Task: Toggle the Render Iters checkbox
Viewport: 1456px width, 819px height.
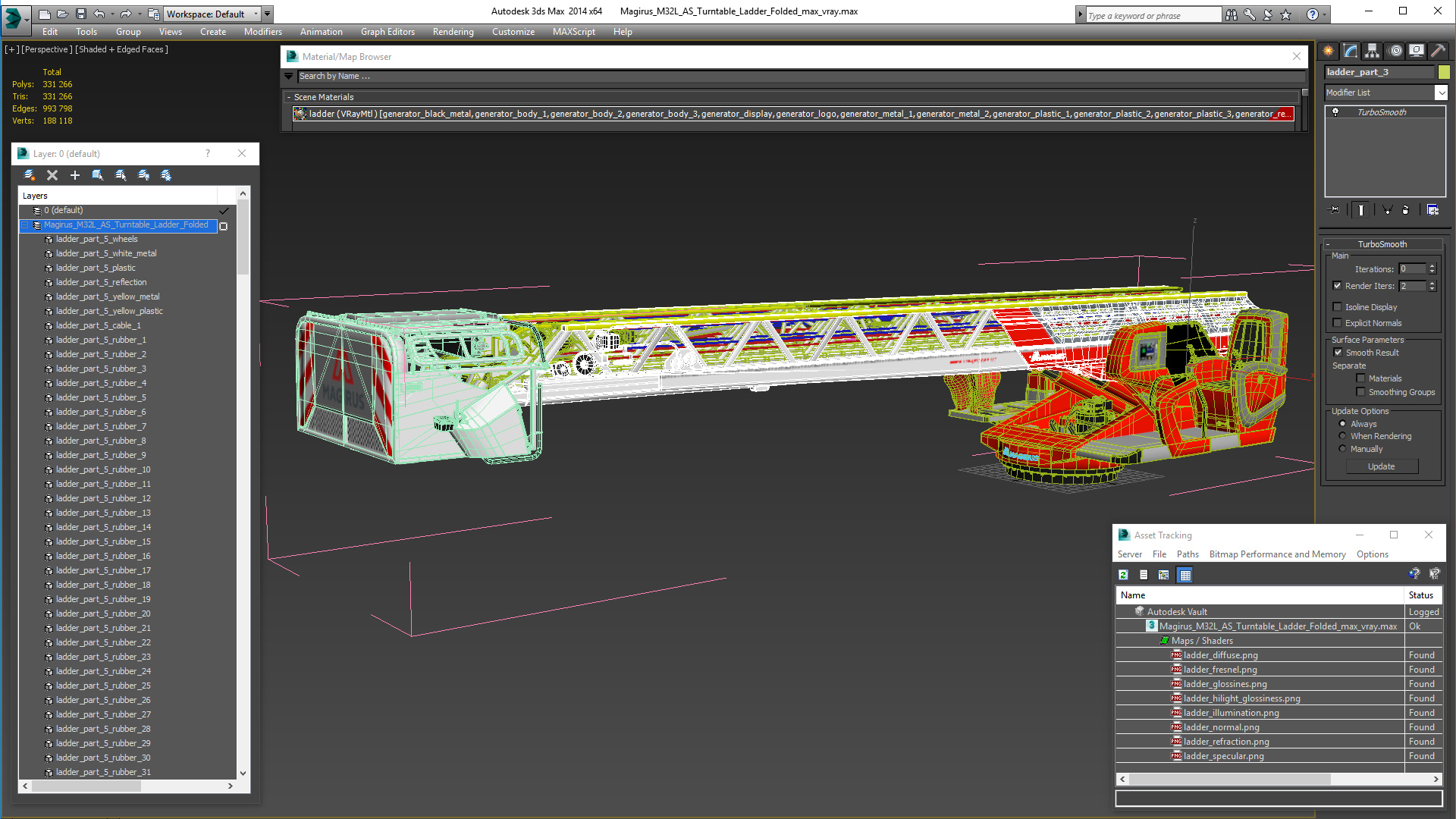Action: 1338,286
